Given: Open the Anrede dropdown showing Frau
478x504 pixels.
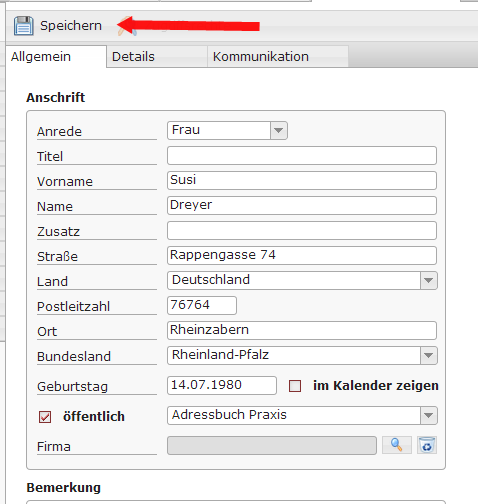Looking at the screenshot, I should click(227, 130).
